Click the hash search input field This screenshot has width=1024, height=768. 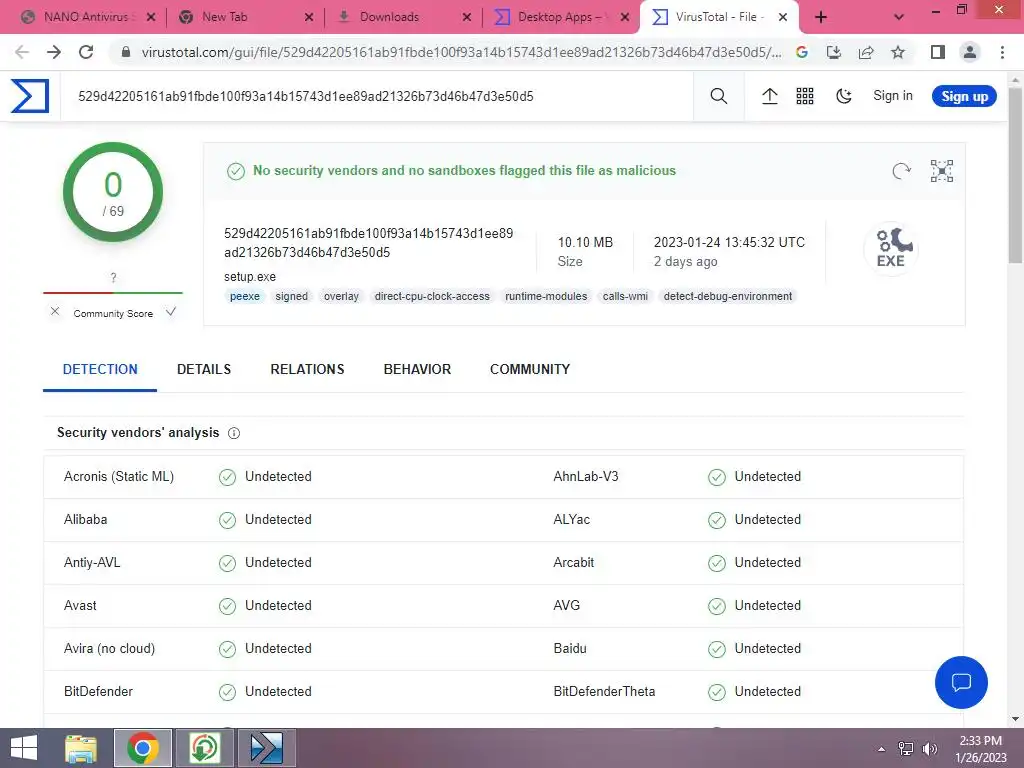[x=376, y=97]
